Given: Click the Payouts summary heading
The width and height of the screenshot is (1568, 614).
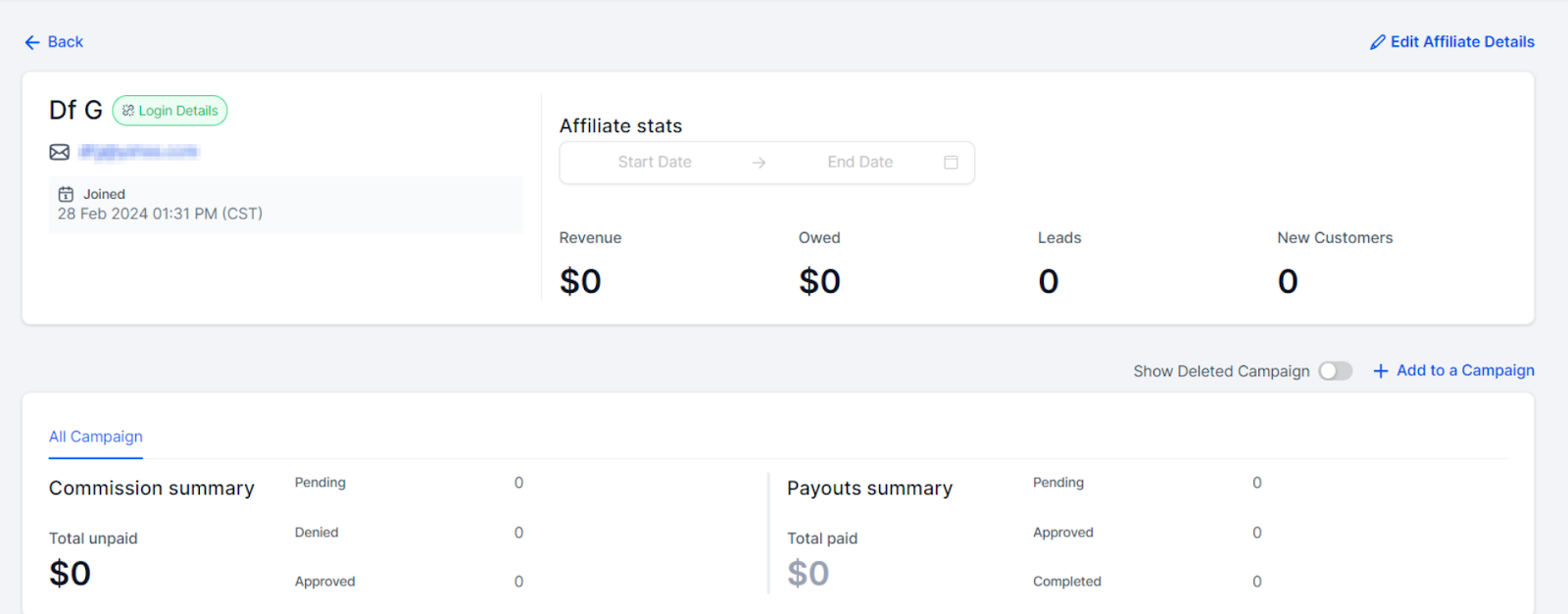Looking at the screenshot, I should tap(870, 489).
